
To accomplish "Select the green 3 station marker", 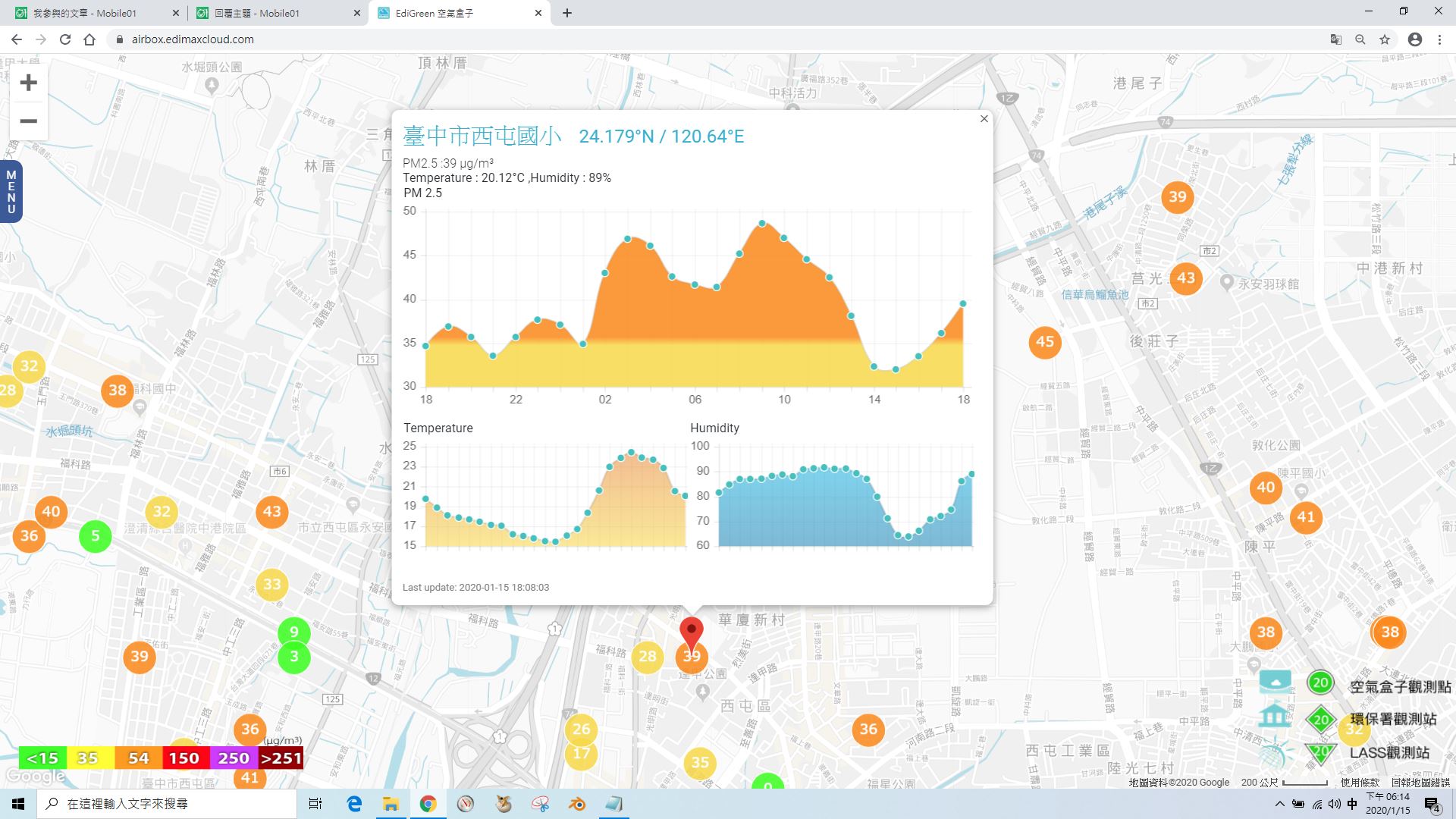I will (x=294, y=657).
